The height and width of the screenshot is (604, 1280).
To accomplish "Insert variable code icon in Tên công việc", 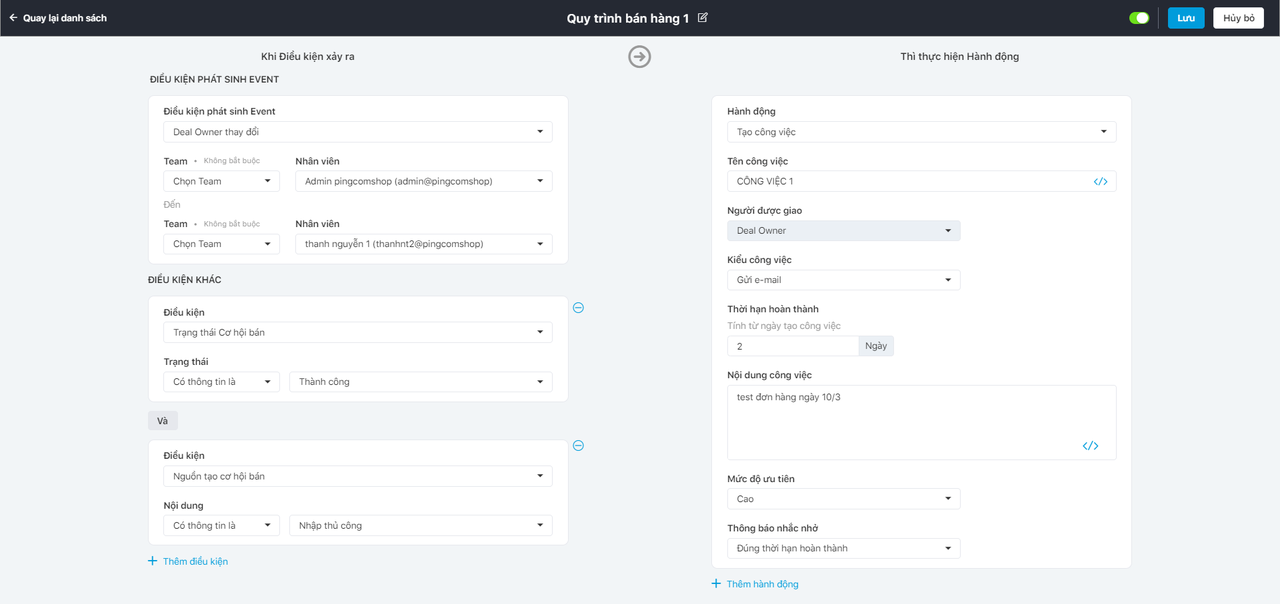I will pyautogui.click(x=1100, y=182).
